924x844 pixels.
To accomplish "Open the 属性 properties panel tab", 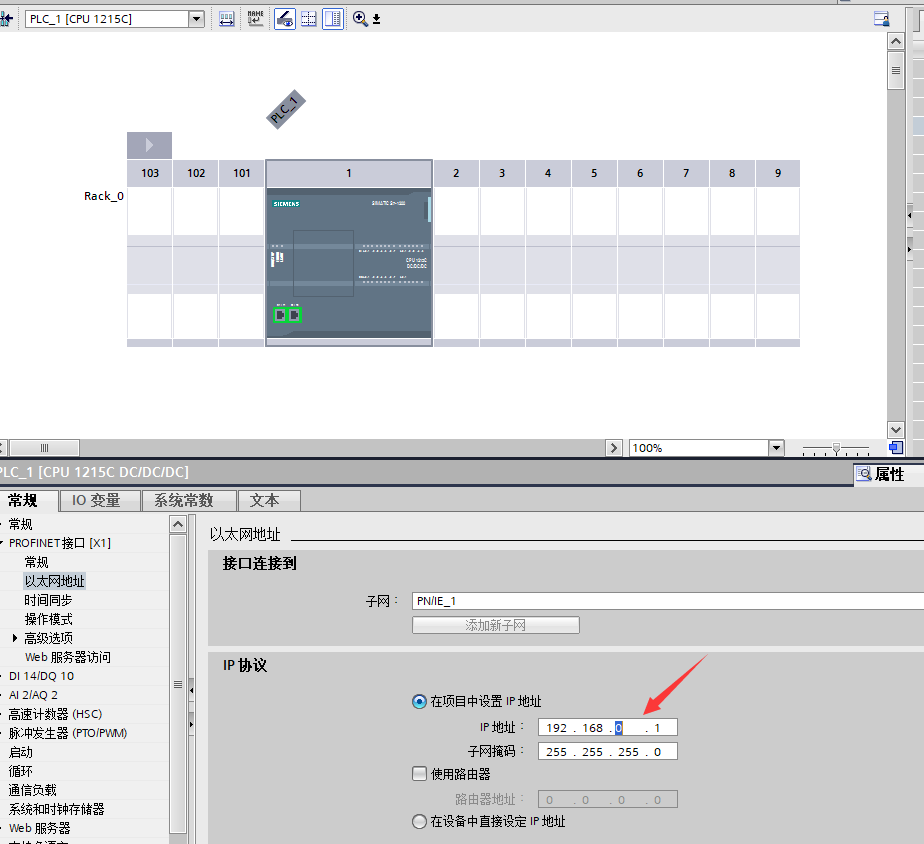I will coord(881,474).
